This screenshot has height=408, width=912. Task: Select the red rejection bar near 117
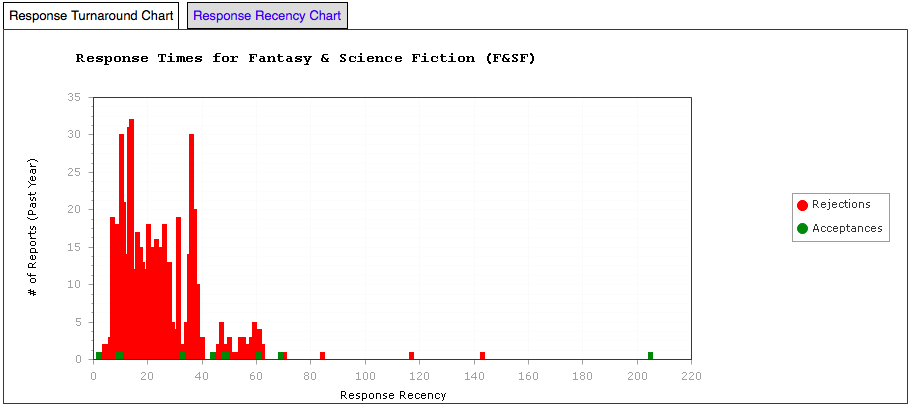[411, 355]
